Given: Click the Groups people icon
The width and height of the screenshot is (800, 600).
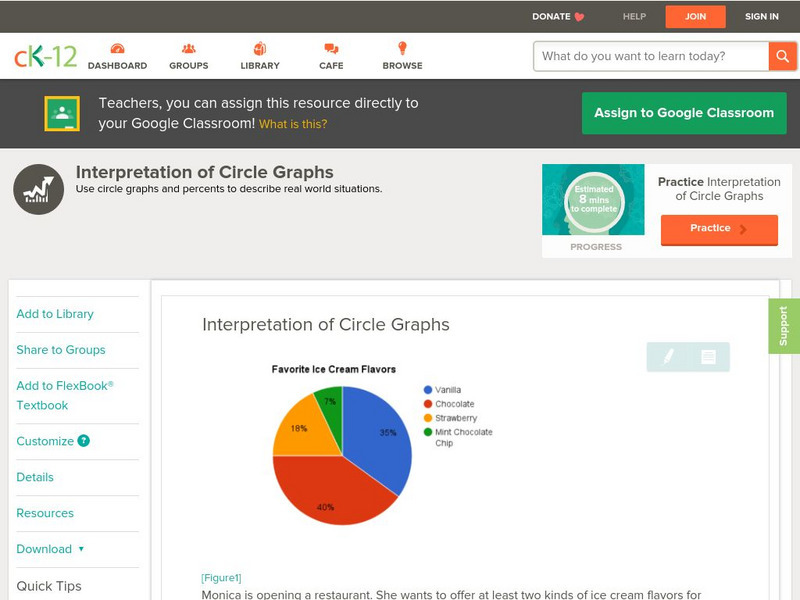Looking at the screenshot, I should coord(189,48).
